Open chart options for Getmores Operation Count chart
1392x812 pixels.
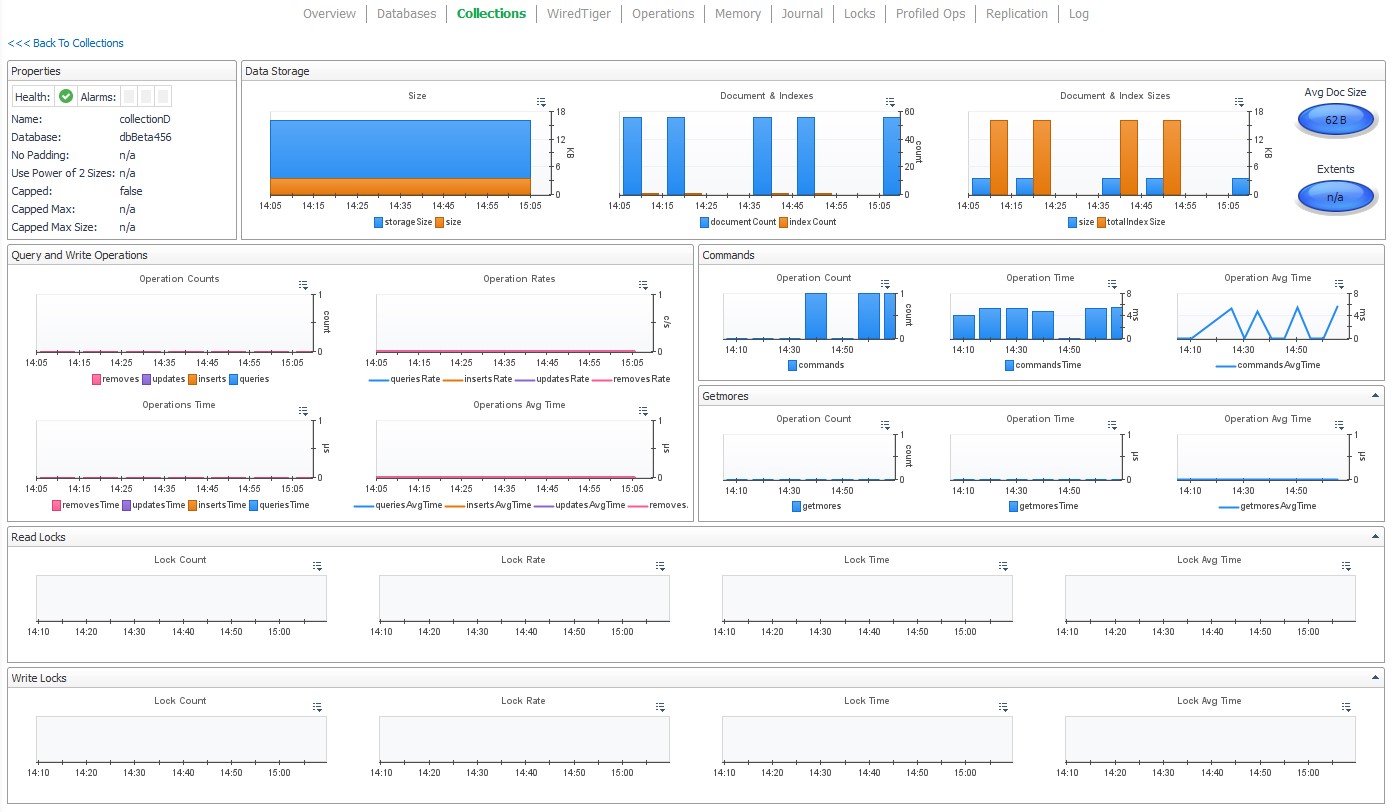[885, 425]
